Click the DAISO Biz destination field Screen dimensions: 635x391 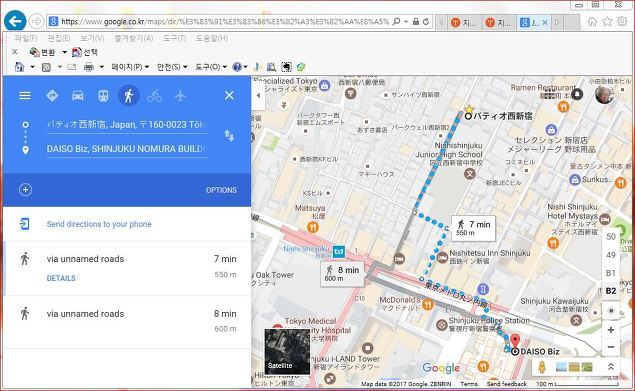pyautogui.click(x=127, y=149)
